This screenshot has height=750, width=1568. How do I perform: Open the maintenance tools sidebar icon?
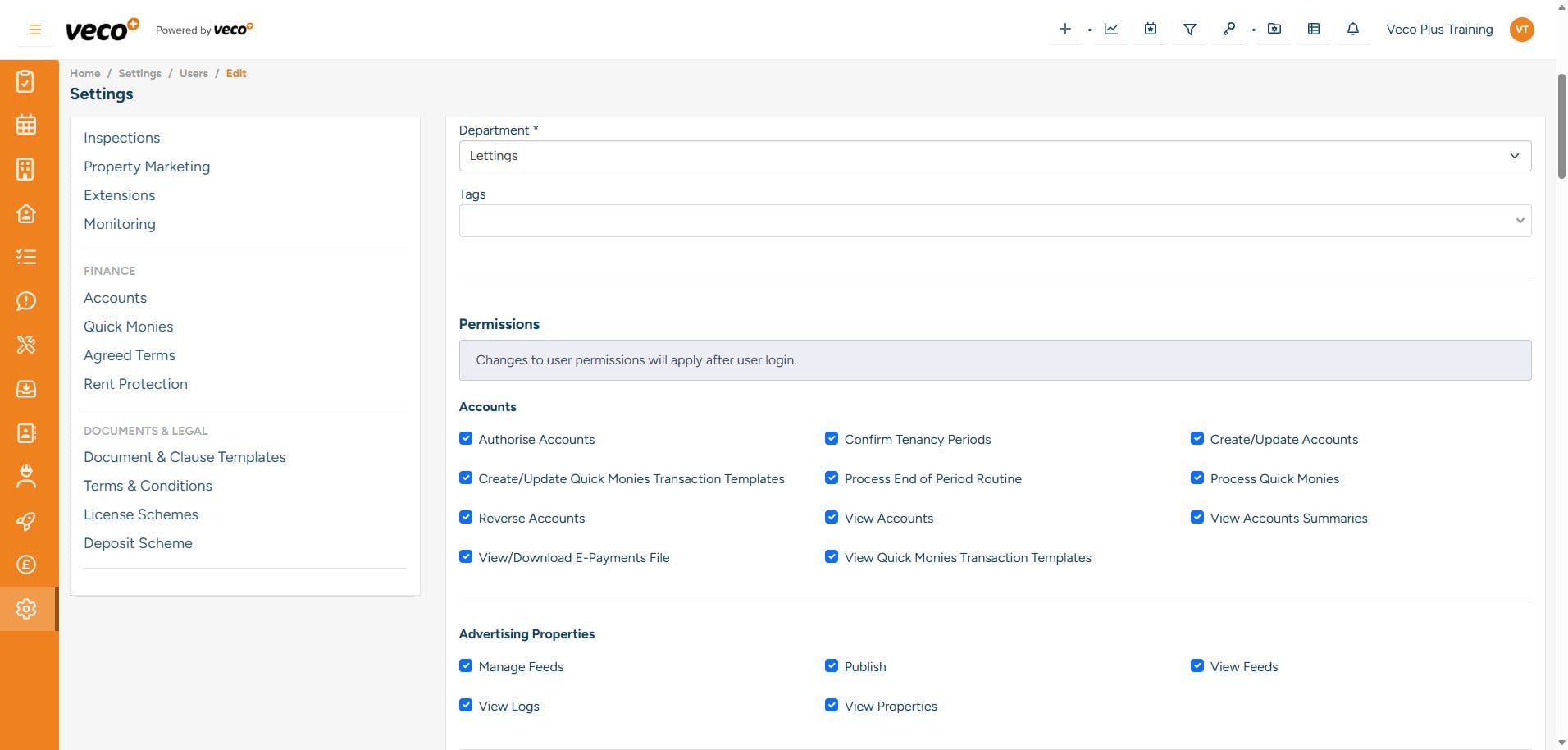(26, 345)
